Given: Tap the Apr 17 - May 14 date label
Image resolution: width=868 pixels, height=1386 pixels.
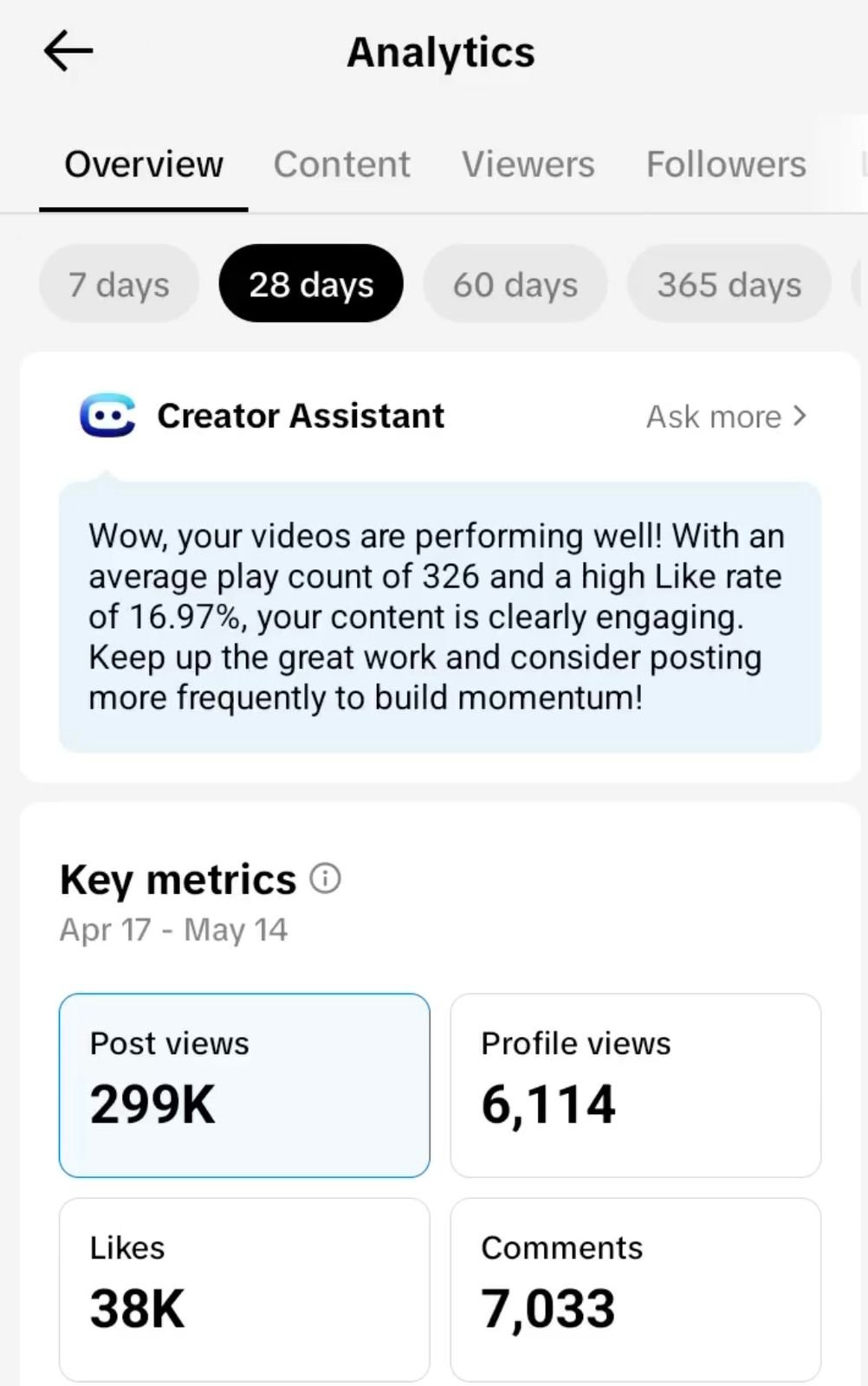Looking at the screenshot, I should (x=173, y=929).
